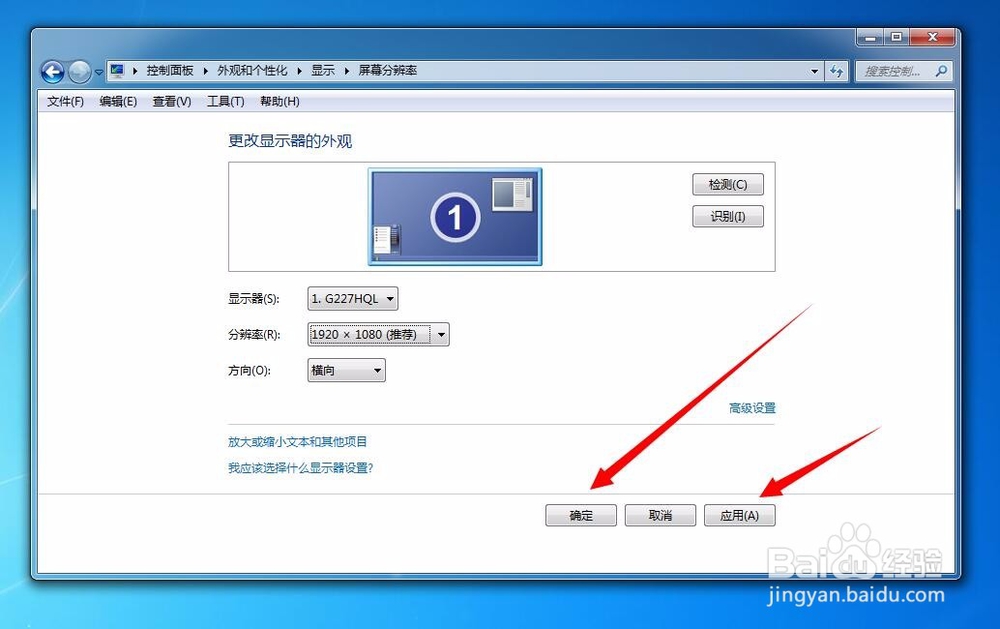Open the 编辑(E) menu
1000x629 pixels.
click(x=118, y=101)
